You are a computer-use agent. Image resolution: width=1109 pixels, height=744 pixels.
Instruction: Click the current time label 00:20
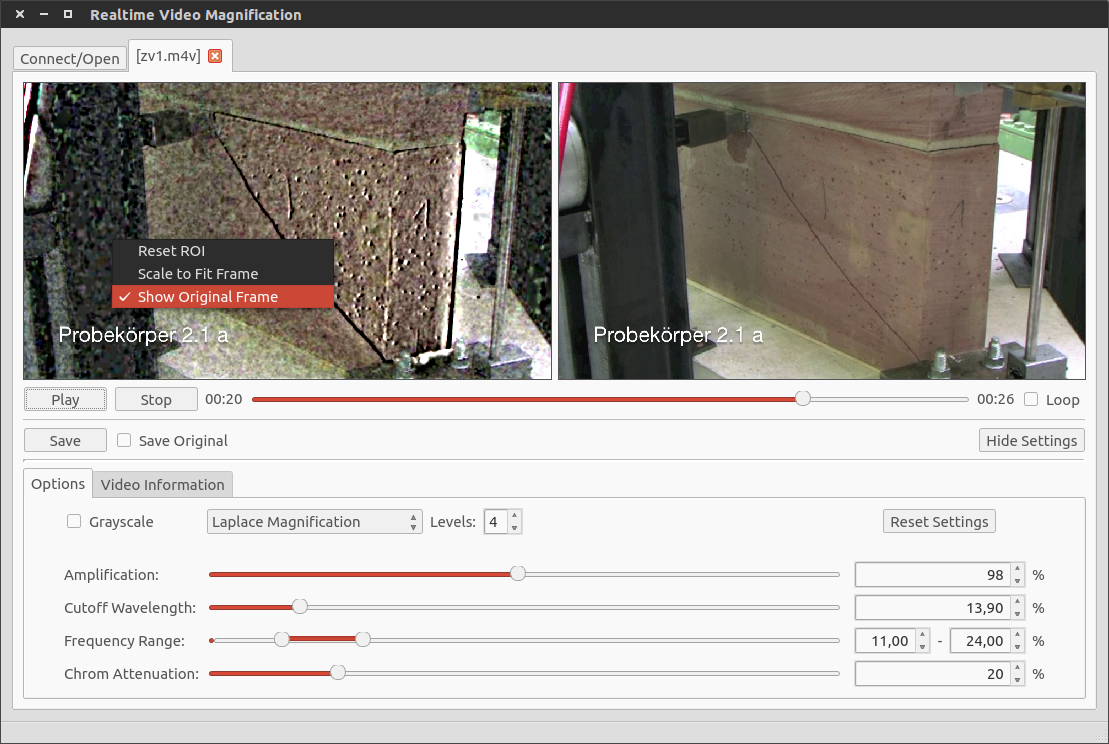click(x=223, y=399)
